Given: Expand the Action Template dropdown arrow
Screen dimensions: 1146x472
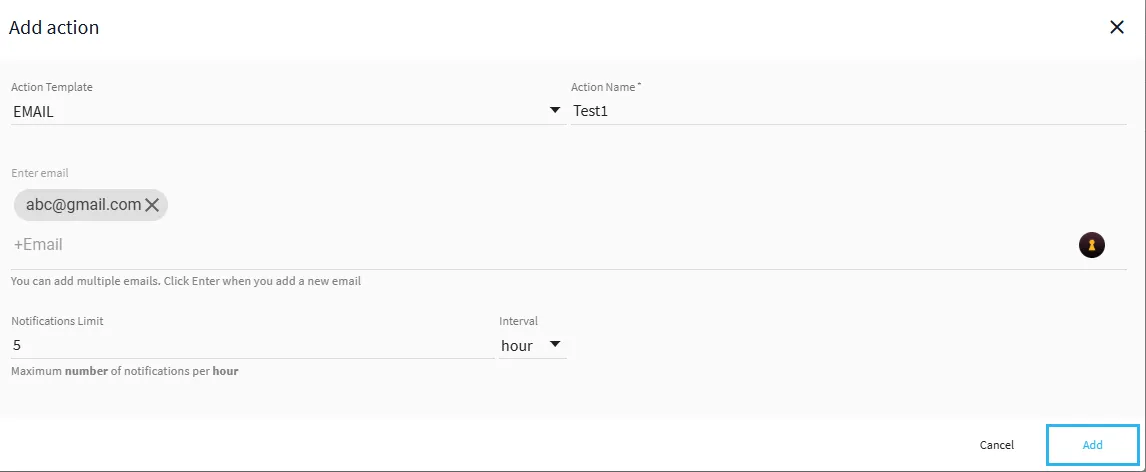Looking at the screenshot, I should coord(555,110).
